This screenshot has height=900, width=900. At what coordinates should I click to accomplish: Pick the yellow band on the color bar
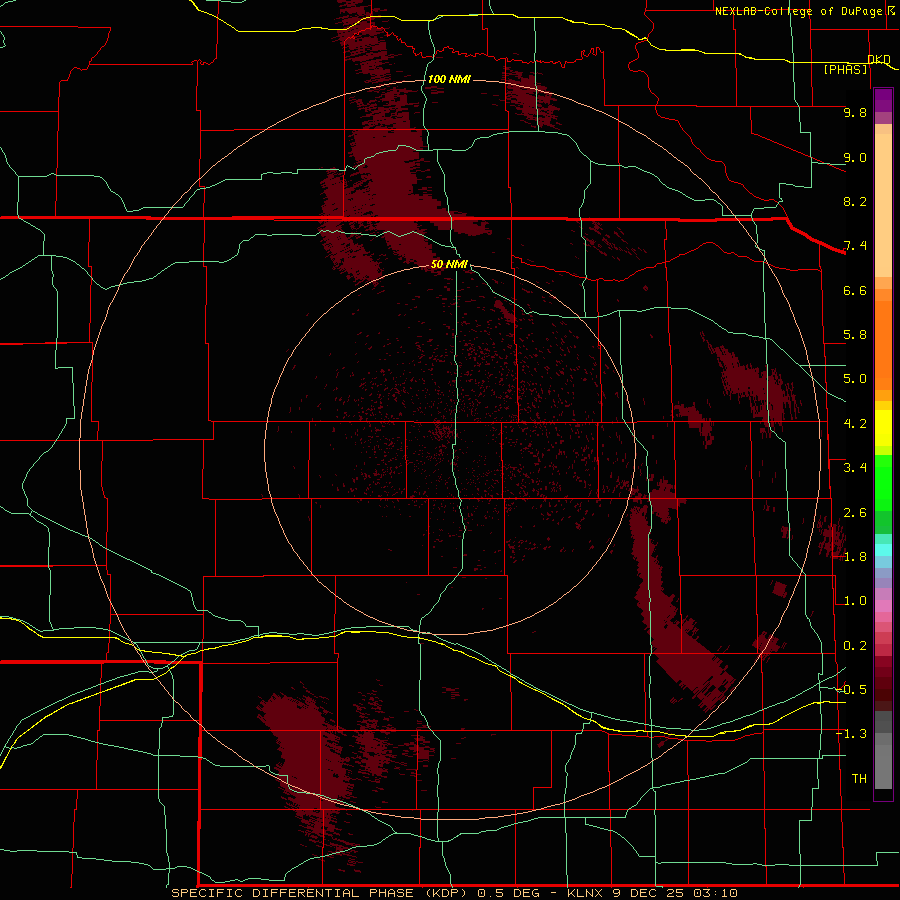coord(883,428)
